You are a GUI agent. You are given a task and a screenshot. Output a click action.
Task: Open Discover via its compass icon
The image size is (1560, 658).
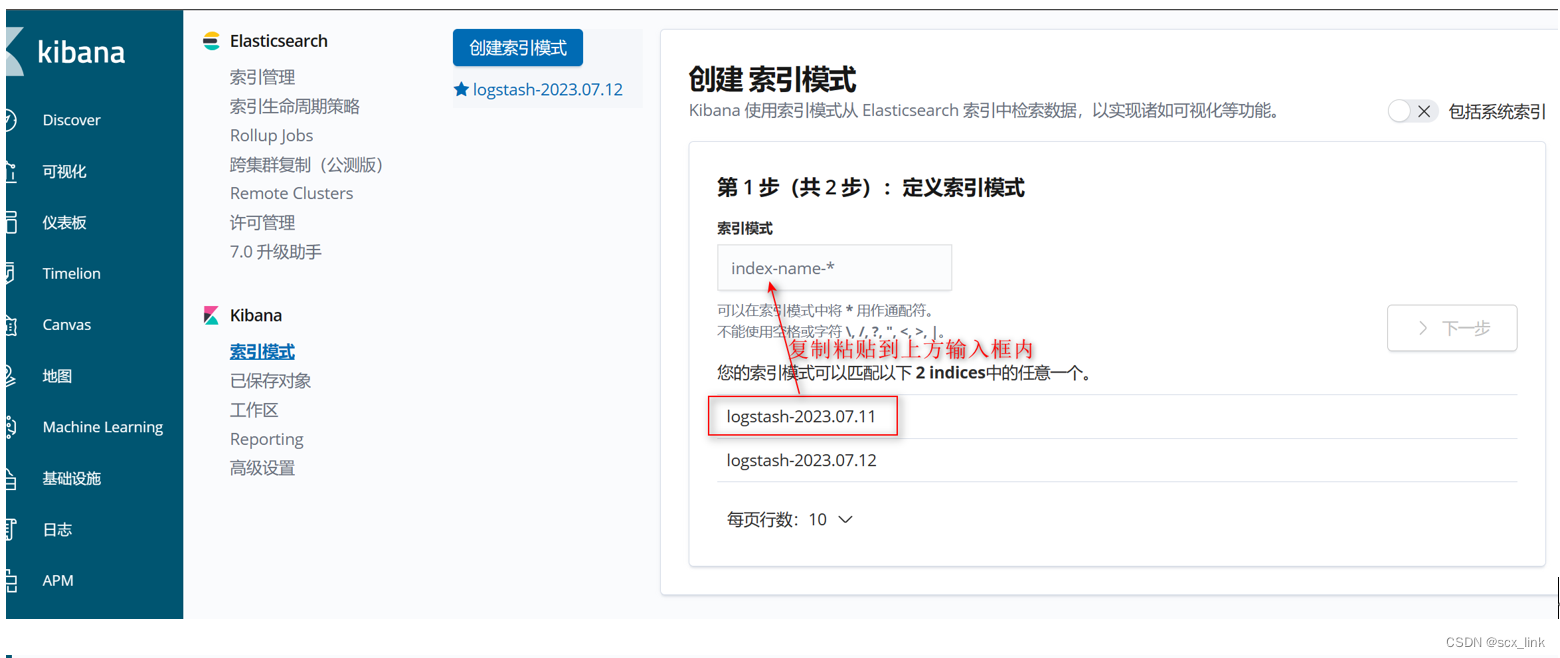coord(11,120)
